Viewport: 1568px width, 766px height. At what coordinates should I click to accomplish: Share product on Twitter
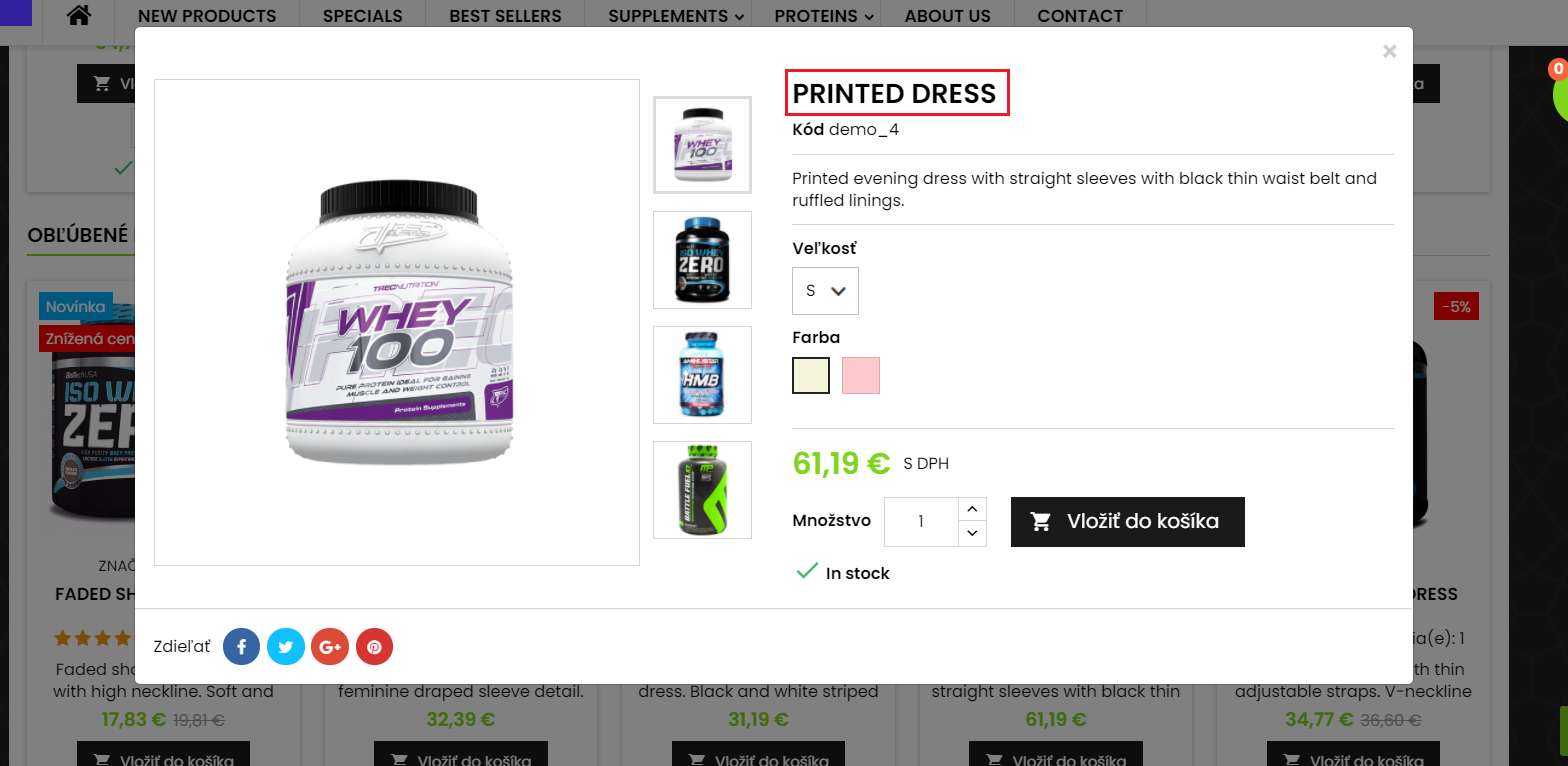285,647
